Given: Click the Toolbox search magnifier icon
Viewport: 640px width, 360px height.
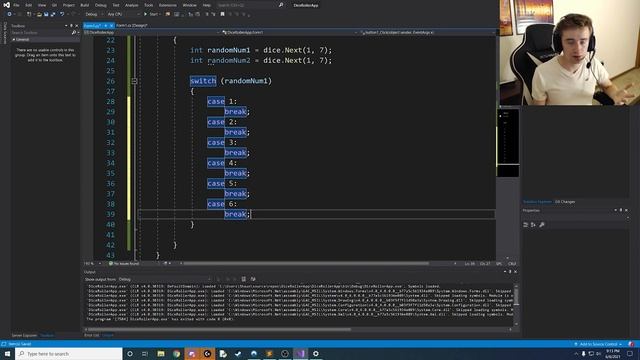Looking at the screenshot, I should [x=73, y=32].
